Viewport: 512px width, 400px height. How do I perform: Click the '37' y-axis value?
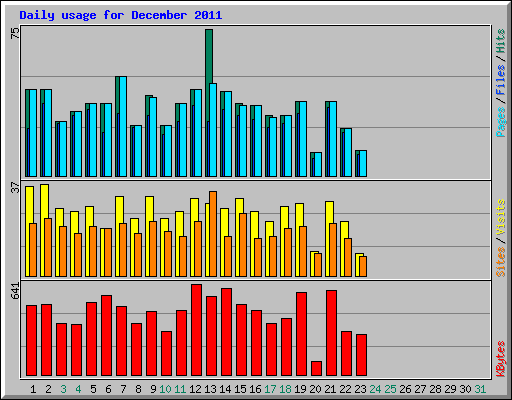pos(15,188)
